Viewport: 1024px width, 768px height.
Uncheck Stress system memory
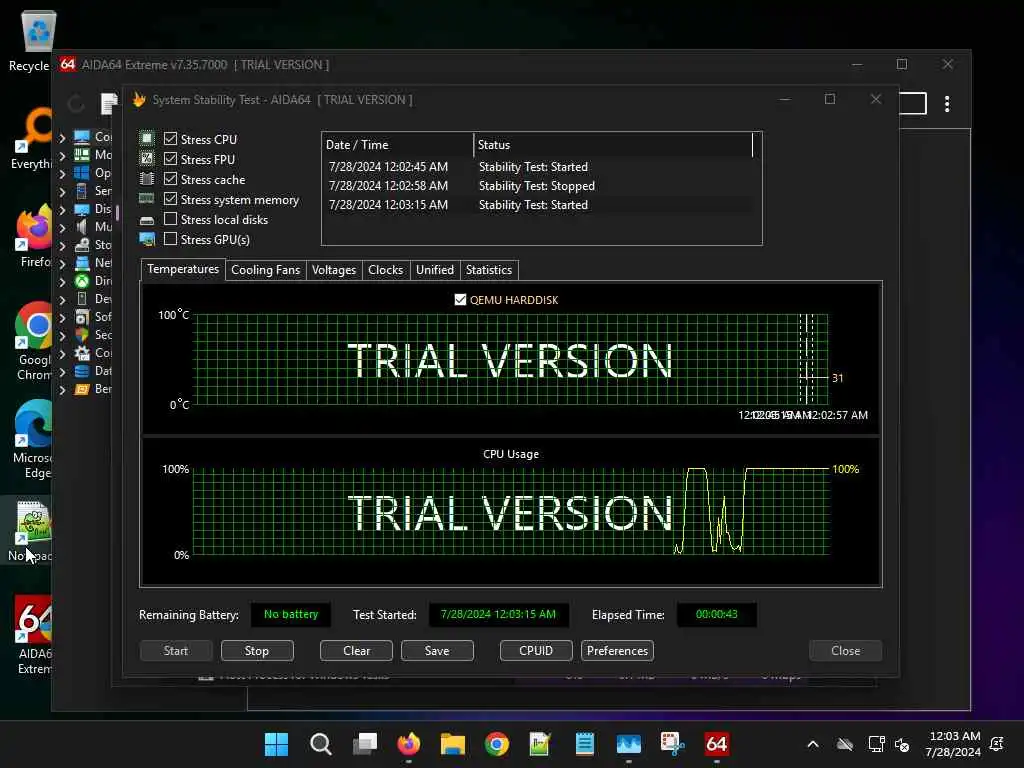pos(170,199)
